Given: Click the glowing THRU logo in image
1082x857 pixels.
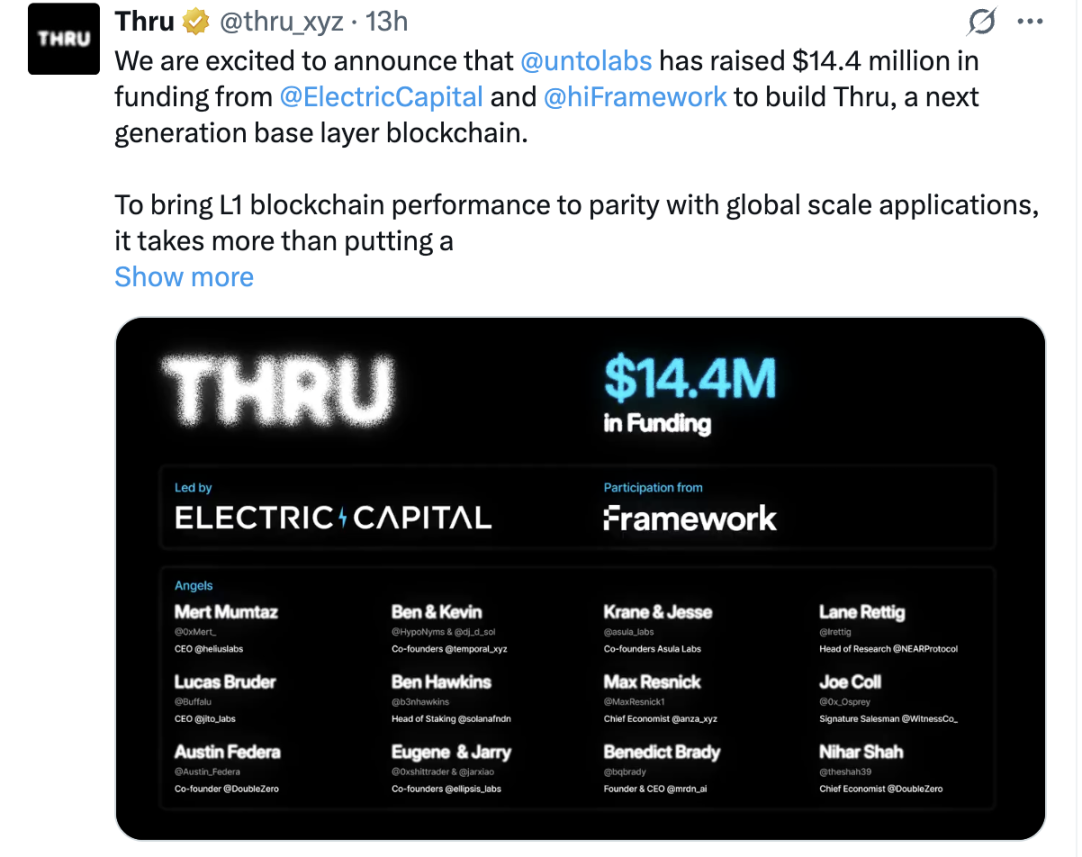Looking at the screenshot, I should point(278,389).
